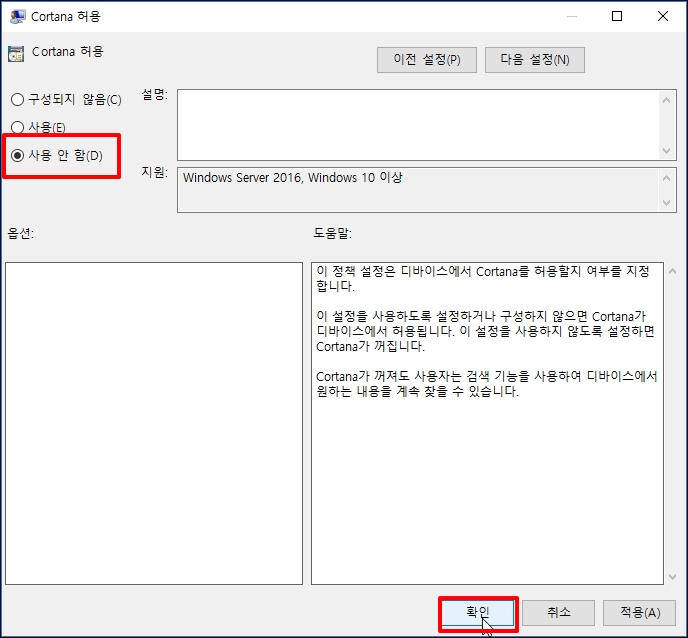The width and height of the screenshot is (688, 638).
Task: Maximize the Cortana 허용 window
Action: (x=617, y=16)
